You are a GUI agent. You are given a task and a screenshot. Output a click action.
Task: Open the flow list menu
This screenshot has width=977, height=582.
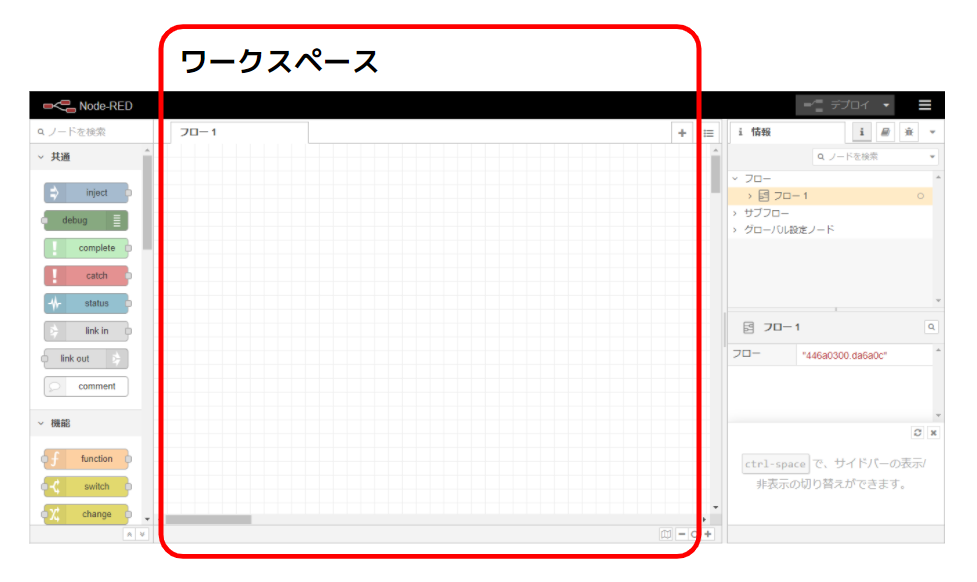click(708, 131)
